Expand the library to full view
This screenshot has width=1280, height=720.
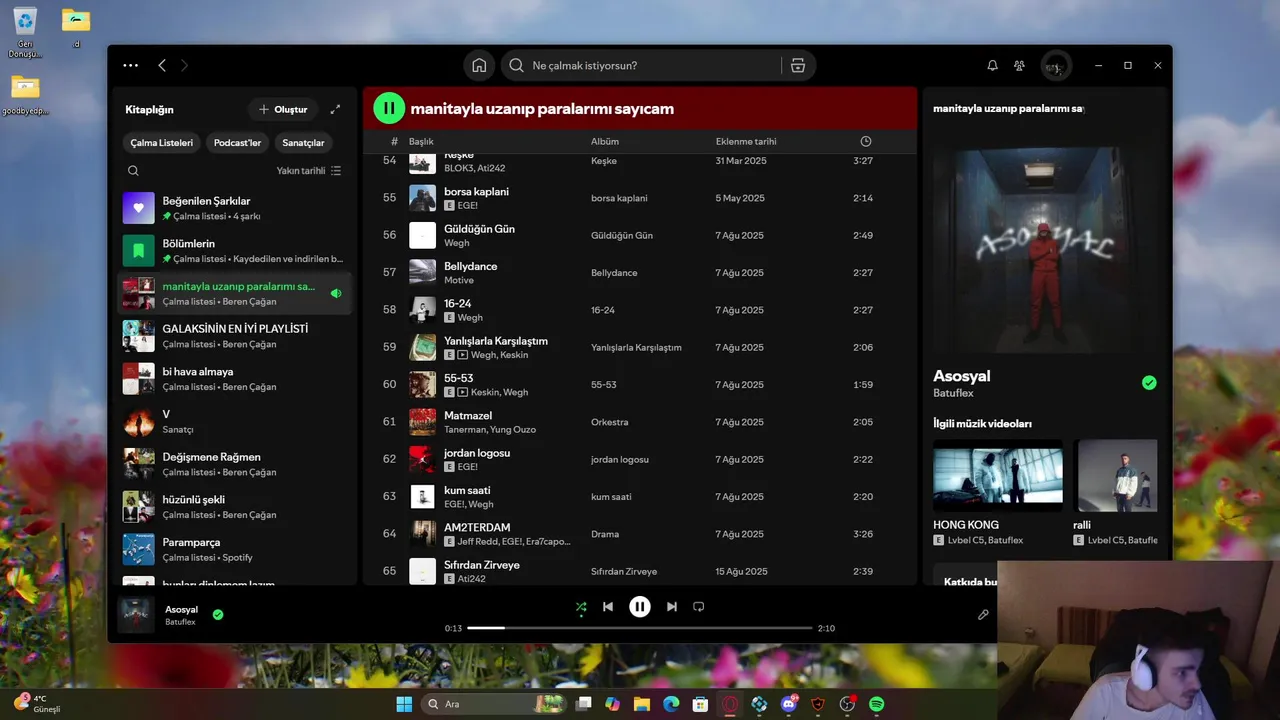pyautogui.click(x=335, y=109)
